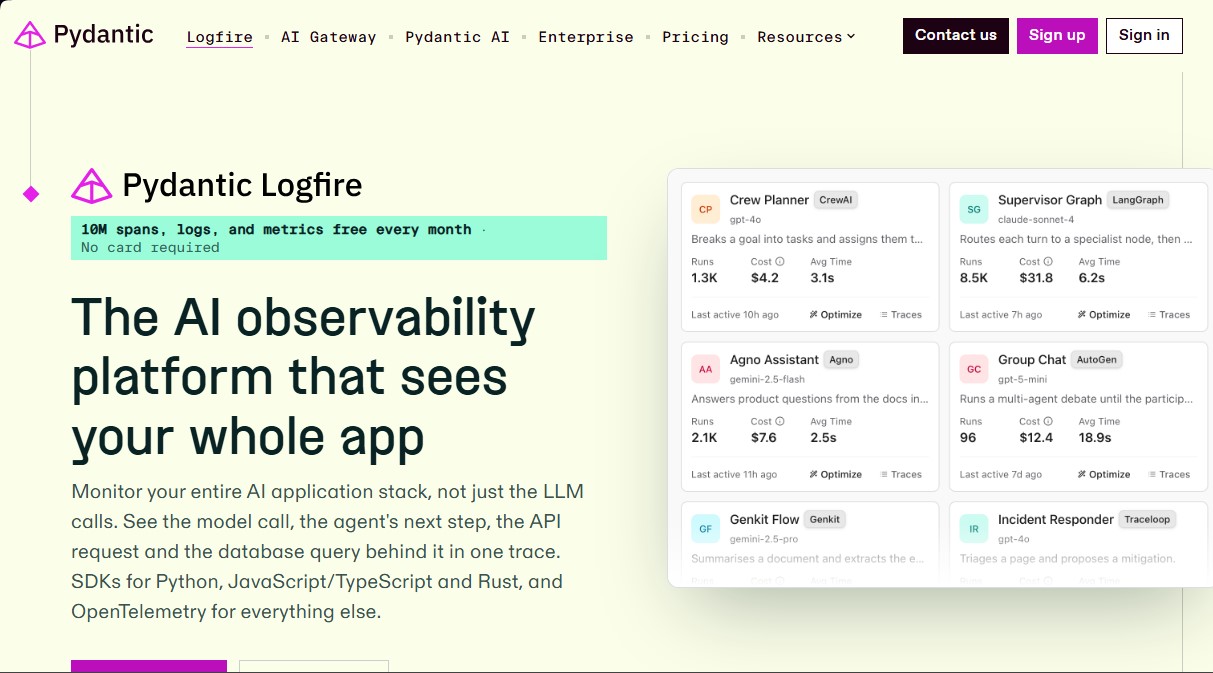Click the 10M spans free banner
This screenshot has height=673, width=1213.
tap(339, 238)
